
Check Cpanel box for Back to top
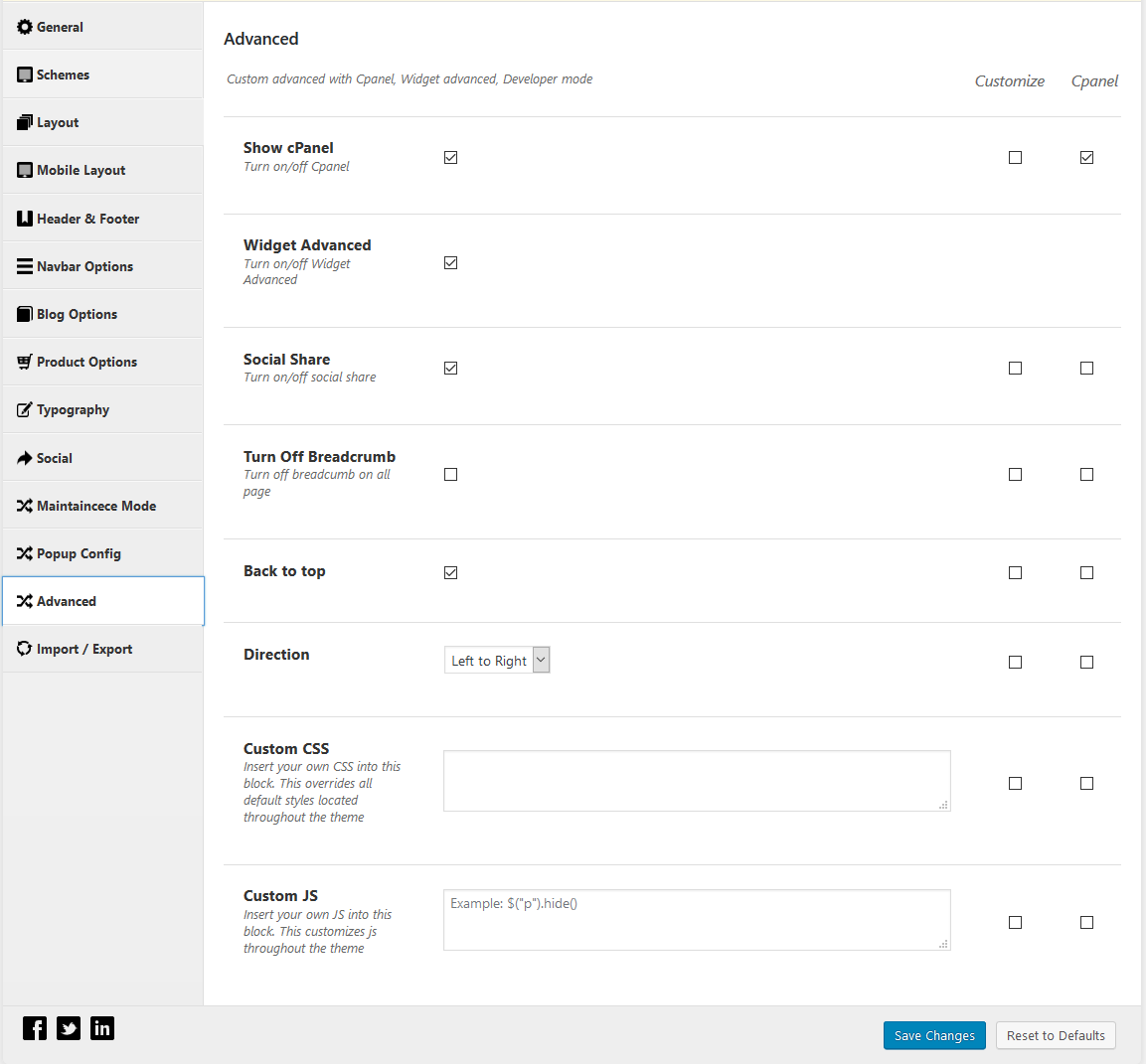[1086, 573]
